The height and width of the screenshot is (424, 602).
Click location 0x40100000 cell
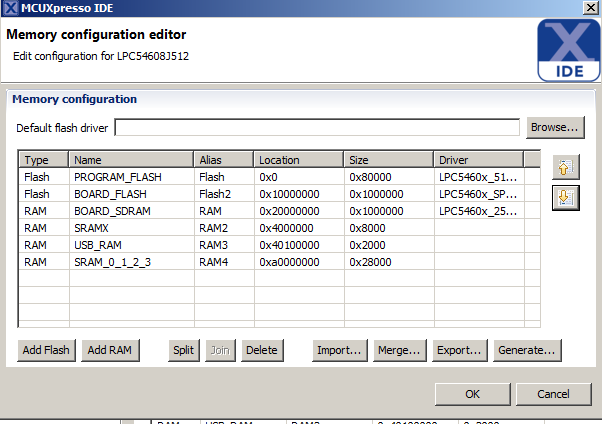point(299,245)
